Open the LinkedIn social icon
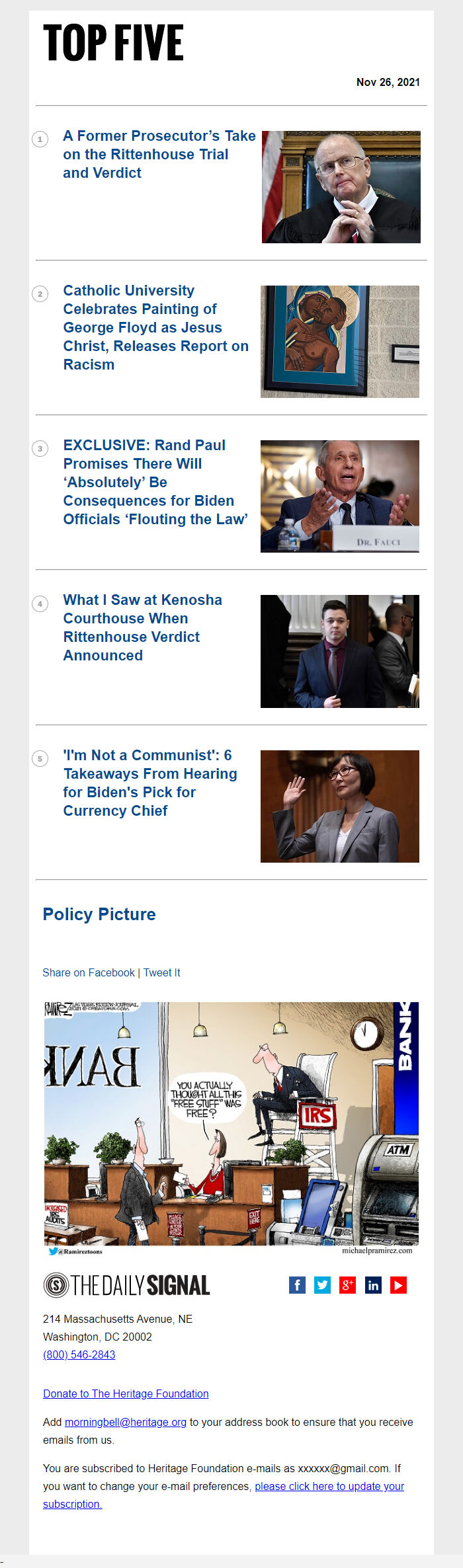 [x=373, y=1284]
